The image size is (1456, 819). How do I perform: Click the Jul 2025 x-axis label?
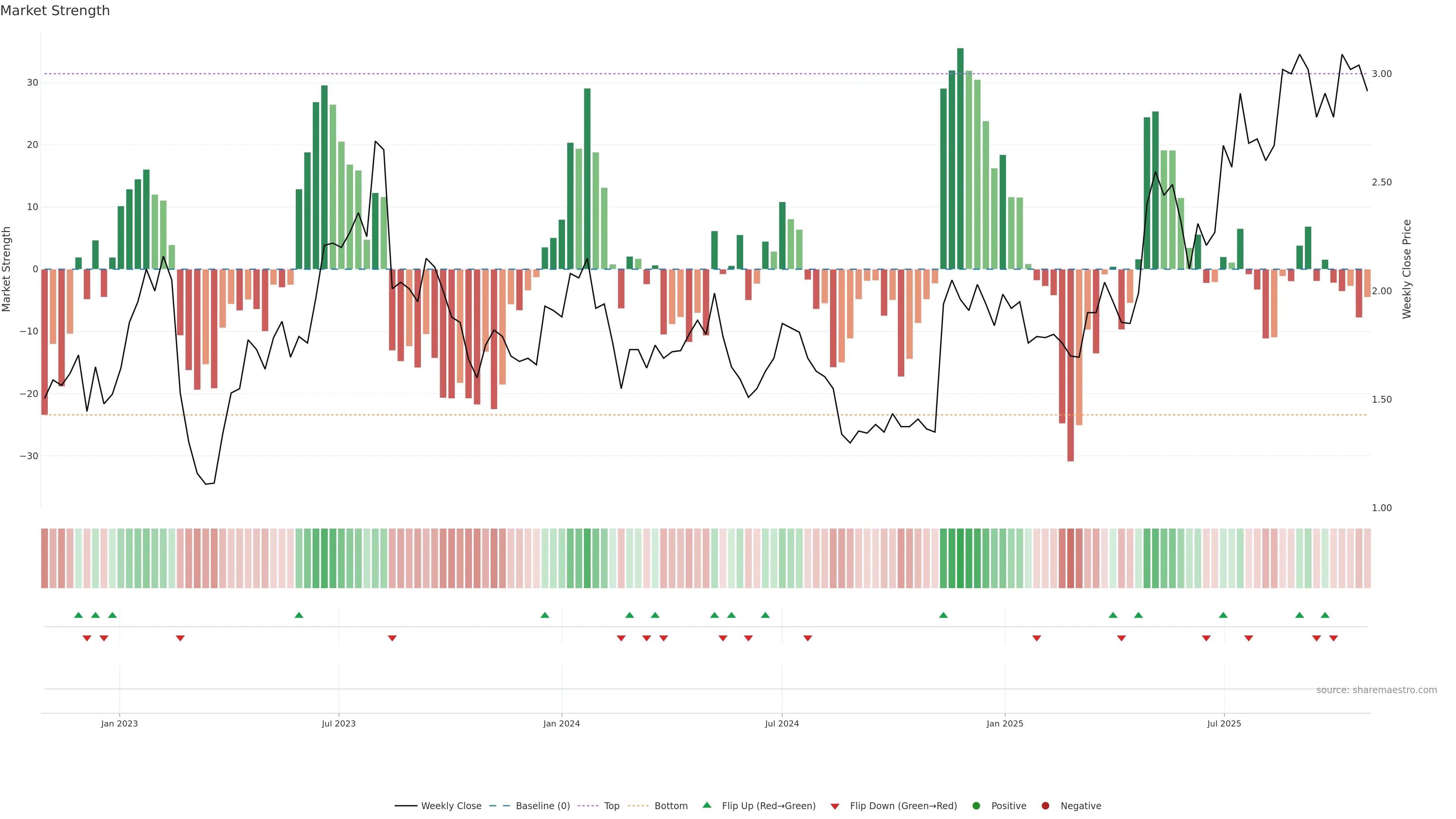(x=1224, y=723)
